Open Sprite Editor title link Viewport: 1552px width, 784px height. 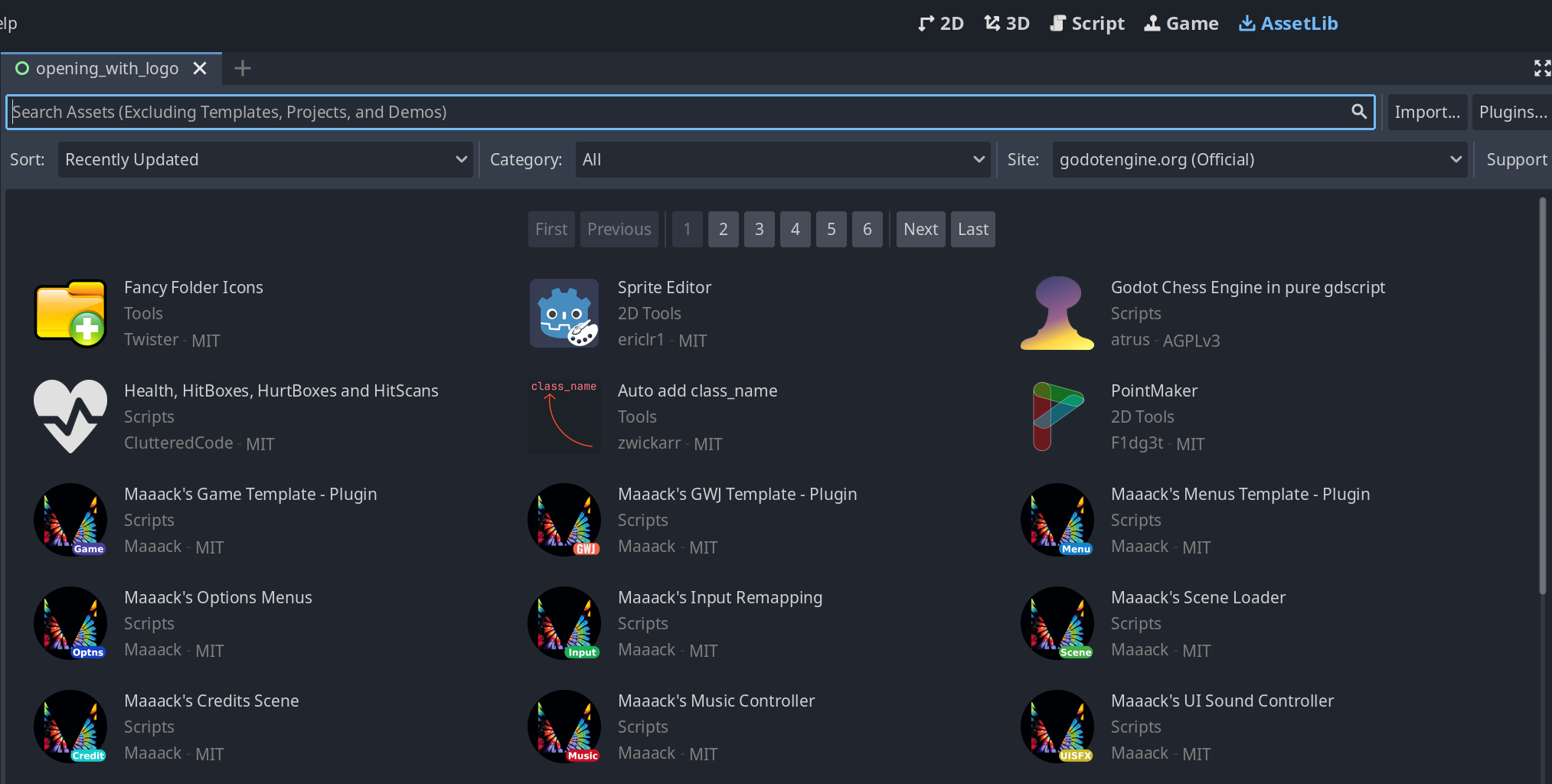coord(665,288)
